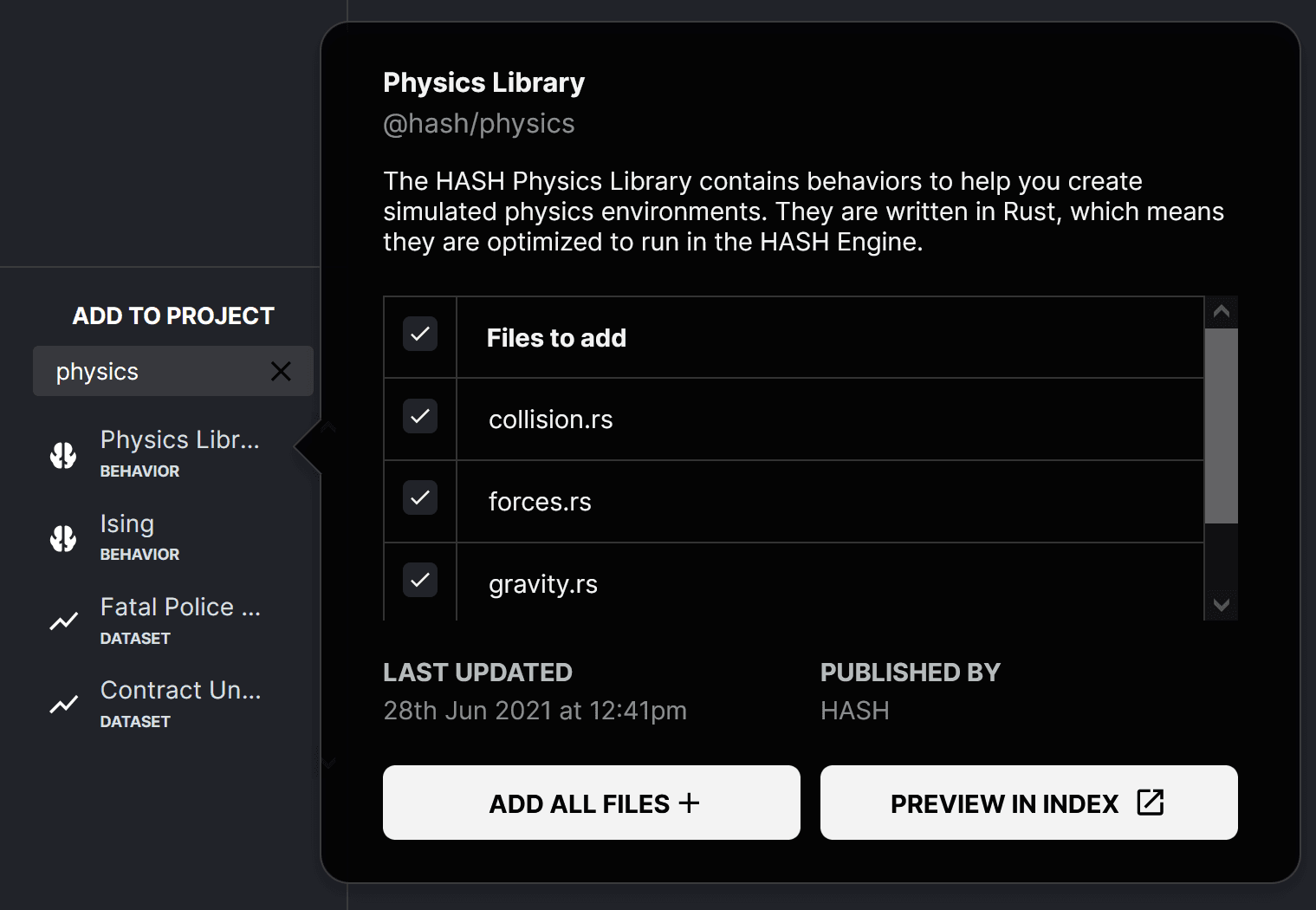Clear the physics search with X icon
Viewport: 1316px width, 910px height.
tap(281, 372)
